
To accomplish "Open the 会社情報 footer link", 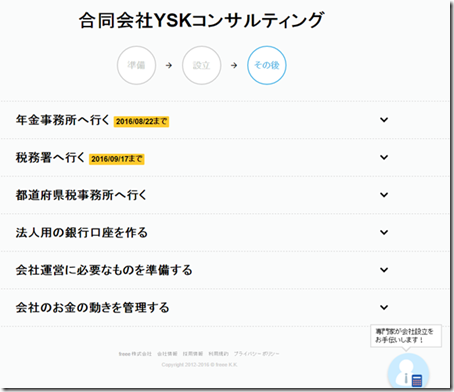I will (x=167, y=354).
